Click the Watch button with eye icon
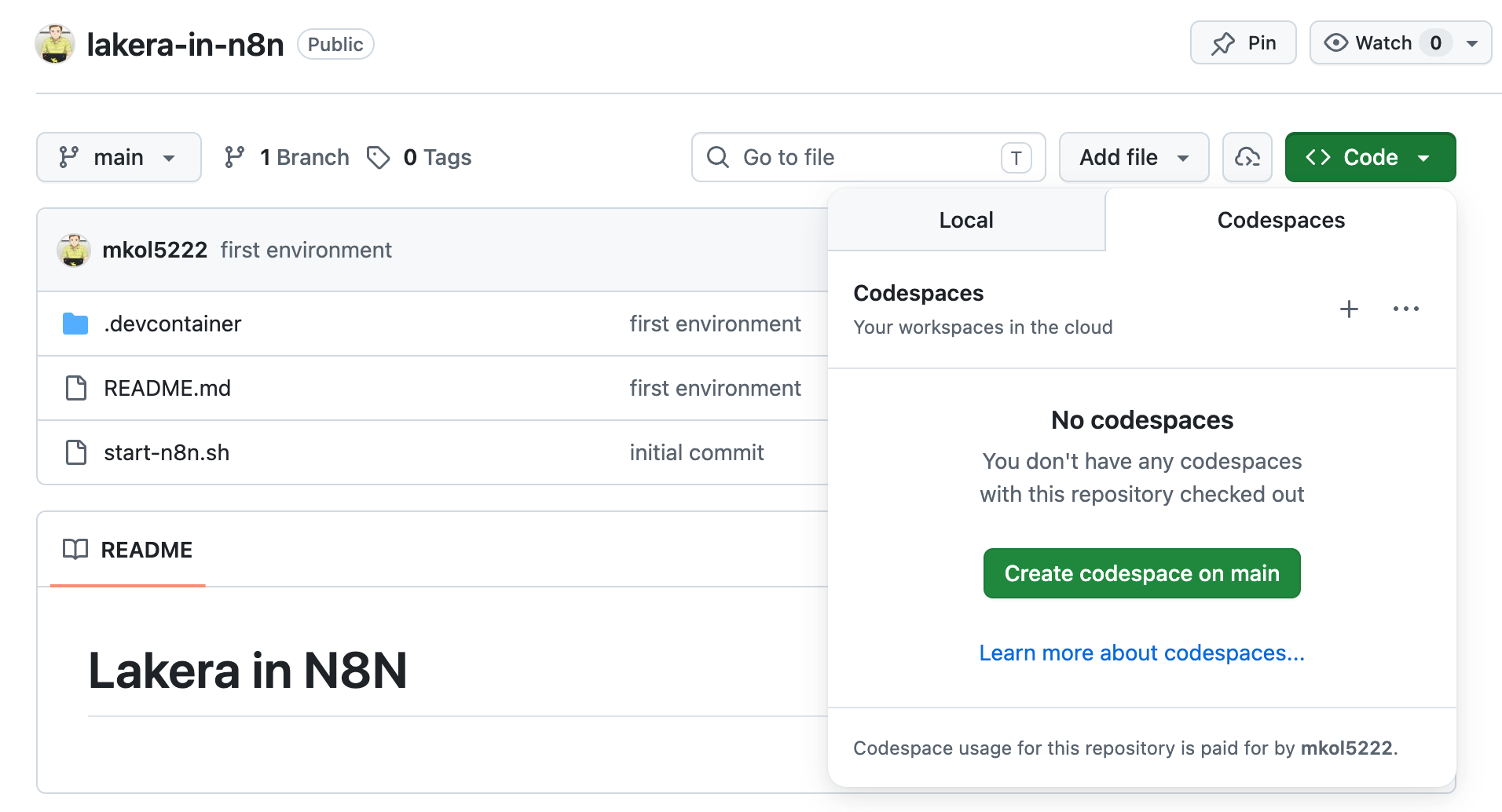 (1381, 42)
